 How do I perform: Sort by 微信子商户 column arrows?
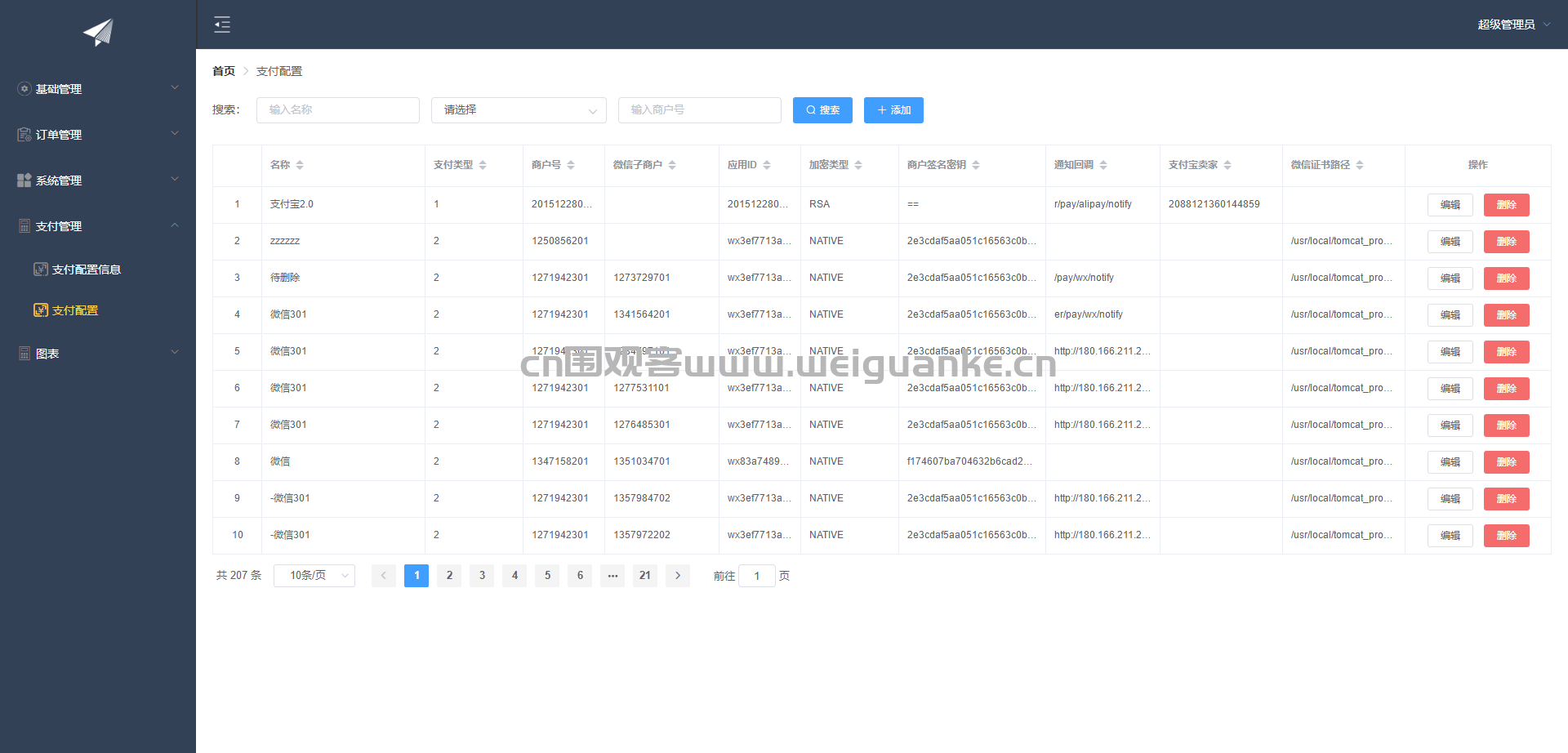coord(672,165)
